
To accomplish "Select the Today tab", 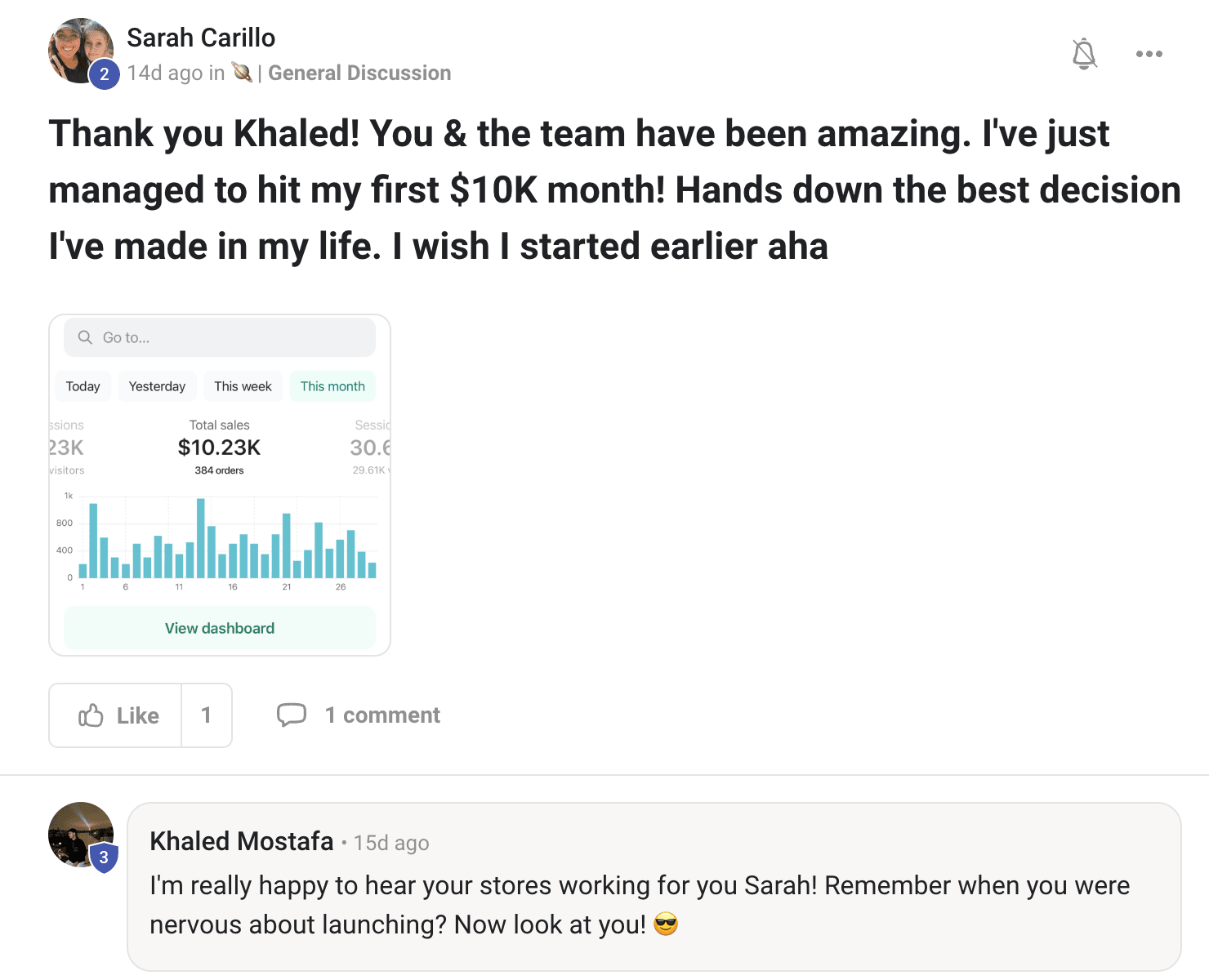I will tap(83, 386).
